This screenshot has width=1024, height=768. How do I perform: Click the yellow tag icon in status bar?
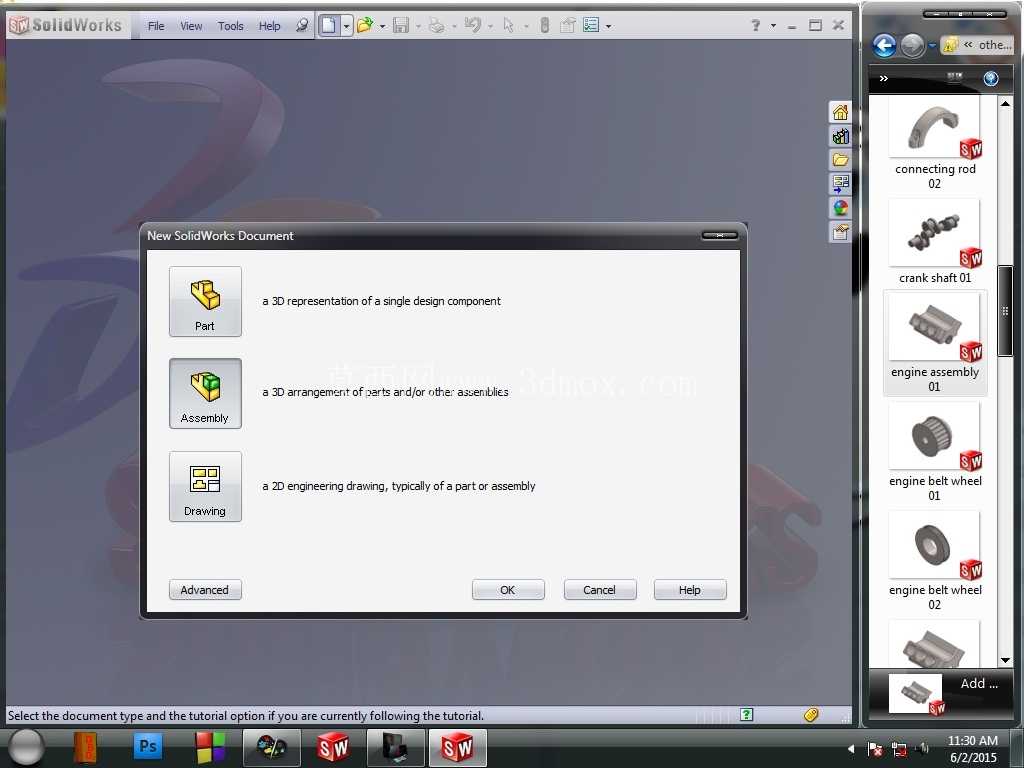click(x=811, y=714)
